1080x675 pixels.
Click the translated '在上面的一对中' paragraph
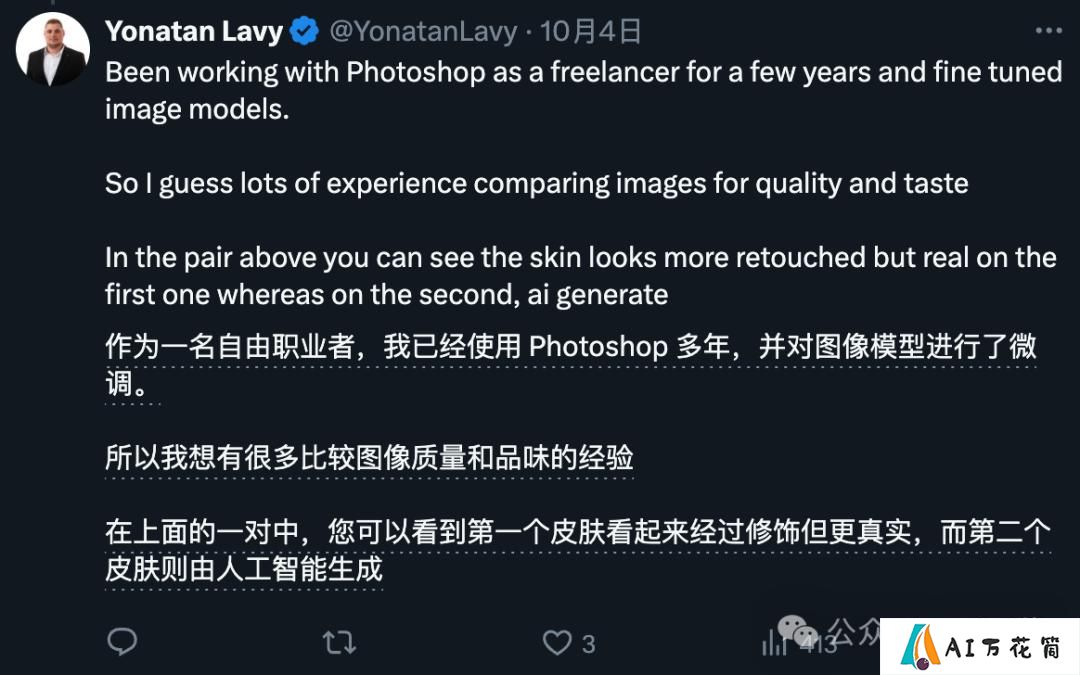578,550
